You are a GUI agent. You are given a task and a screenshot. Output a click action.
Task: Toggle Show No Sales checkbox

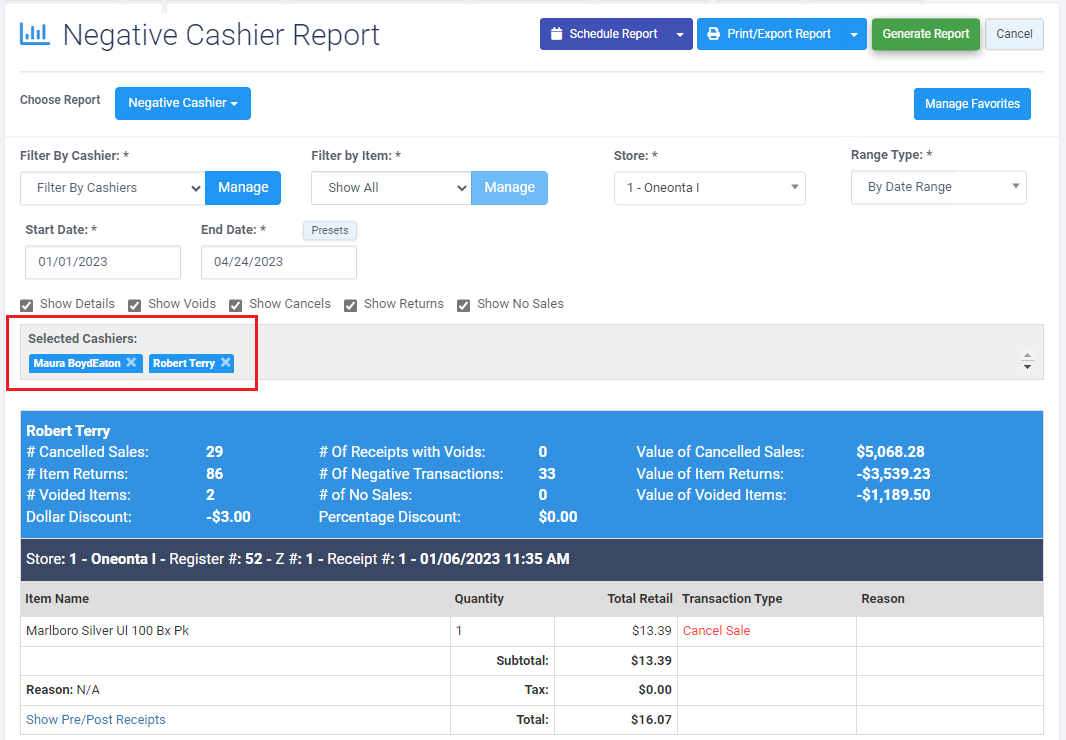coord(464,305)
